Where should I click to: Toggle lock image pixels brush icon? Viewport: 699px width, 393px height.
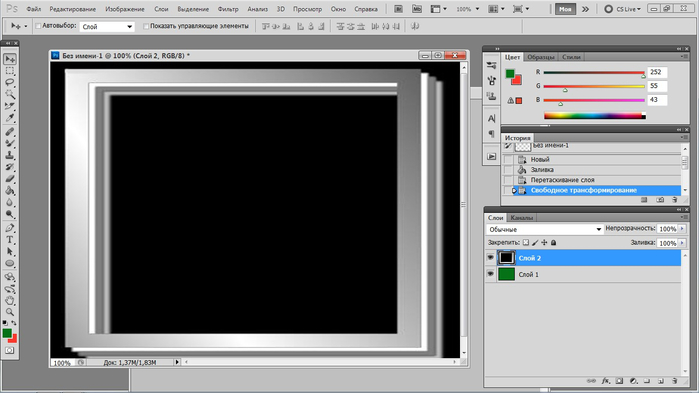[535, 242]
